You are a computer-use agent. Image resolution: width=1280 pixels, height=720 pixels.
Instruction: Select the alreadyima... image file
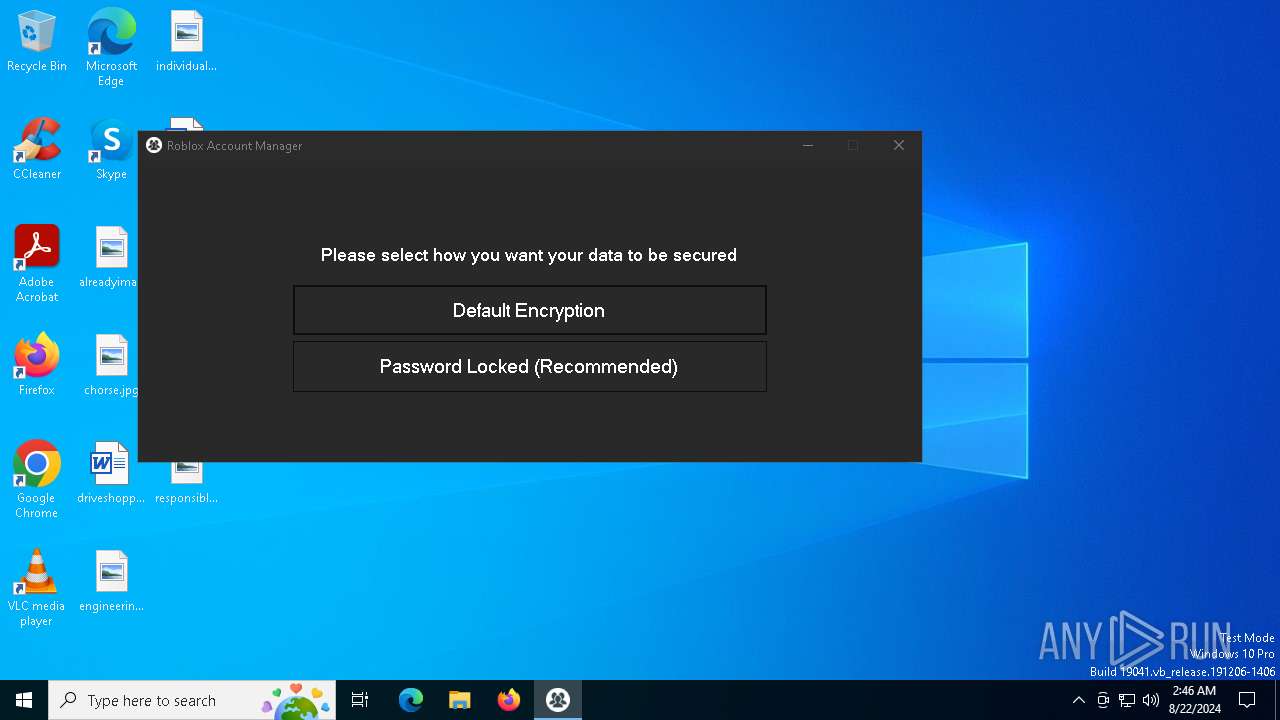111,258
